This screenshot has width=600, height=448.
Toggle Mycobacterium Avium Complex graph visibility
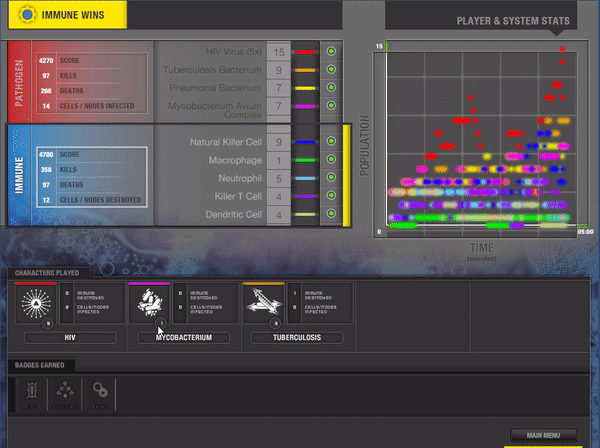click(331, 106)
